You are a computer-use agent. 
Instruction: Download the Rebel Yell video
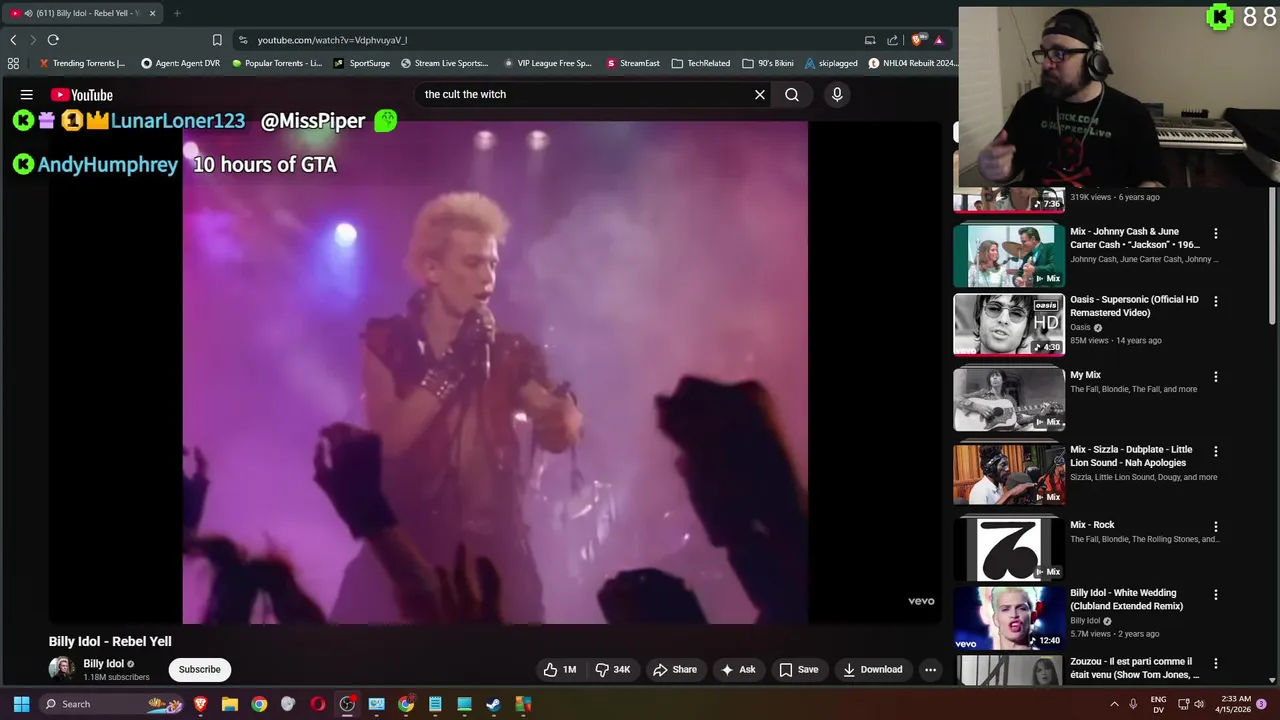click(873, 670)
